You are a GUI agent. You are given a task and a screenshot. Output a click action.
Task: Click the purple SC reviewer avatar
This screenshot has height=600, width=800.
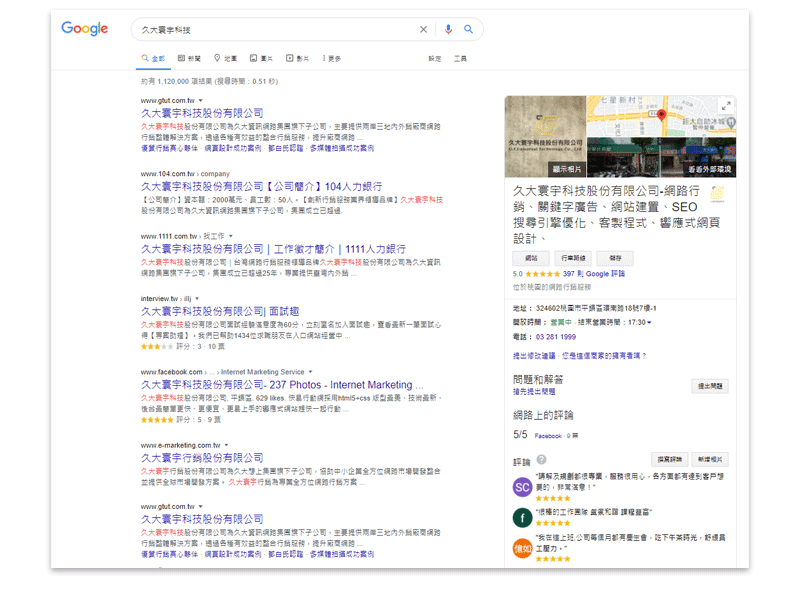(522, 487)
